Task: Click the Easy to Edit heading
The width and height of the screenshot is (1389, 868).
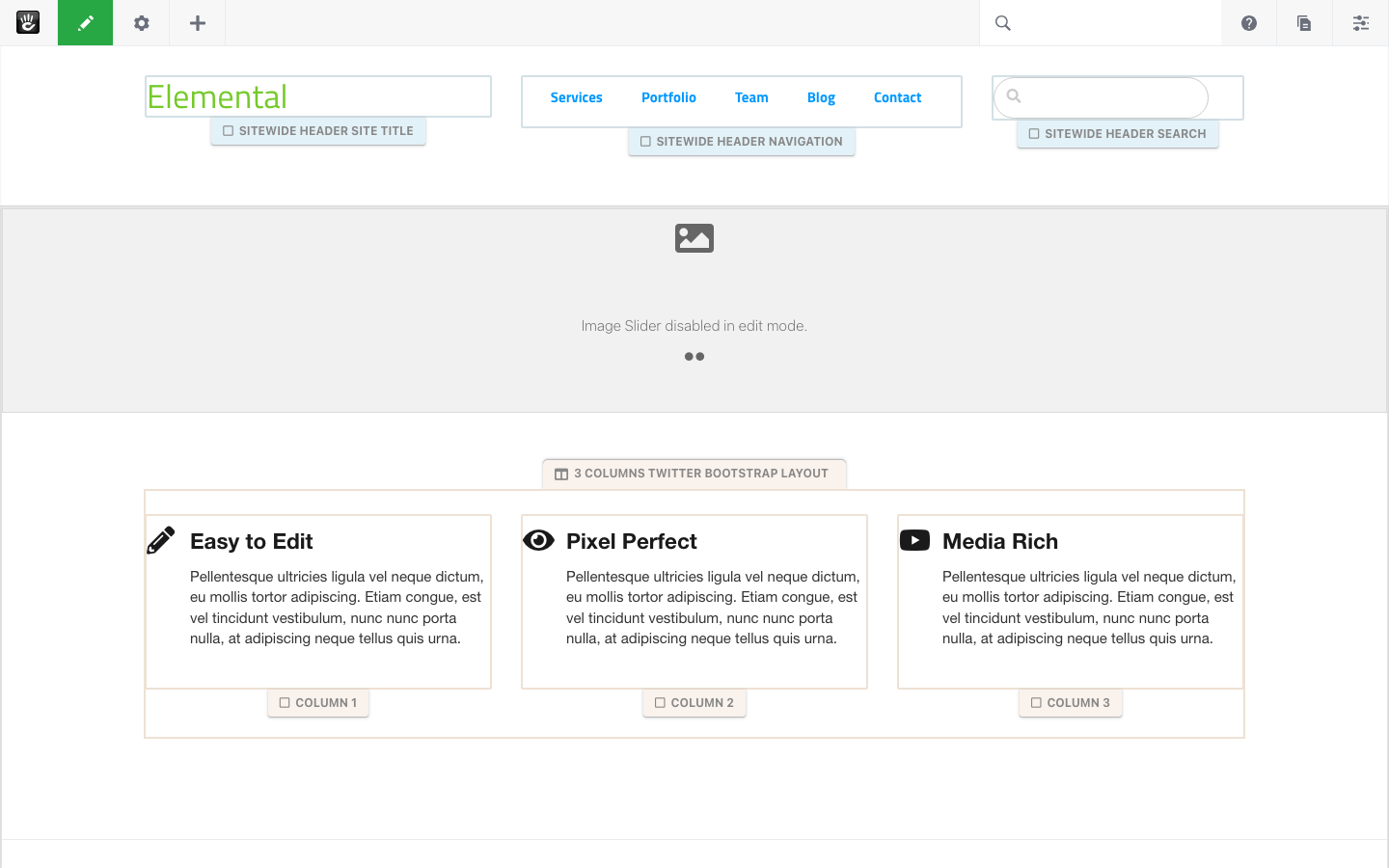Action: [x=252, y=541]
